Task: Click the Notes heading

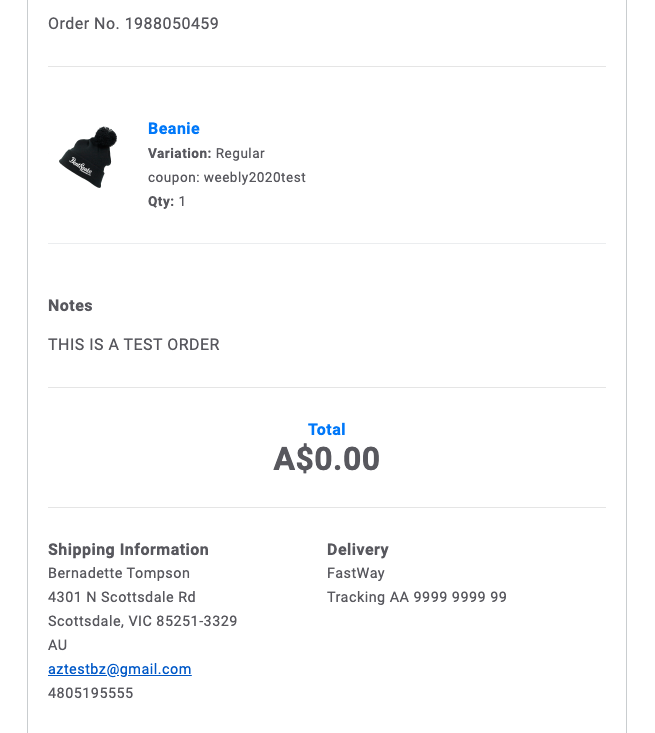Action: [x=70, y=305]
